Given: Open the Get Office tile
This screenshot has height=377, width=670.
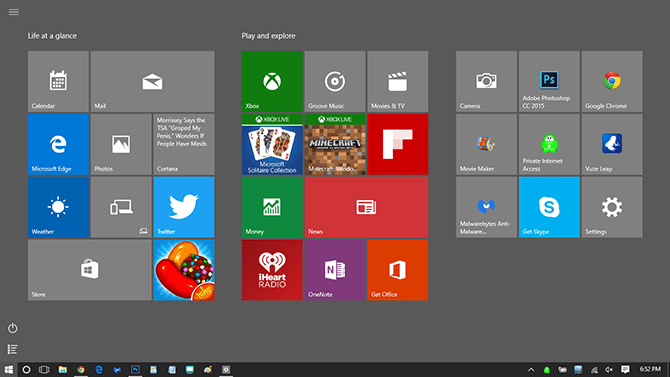Looking at the screenshot, I should (x=398, y=270).
